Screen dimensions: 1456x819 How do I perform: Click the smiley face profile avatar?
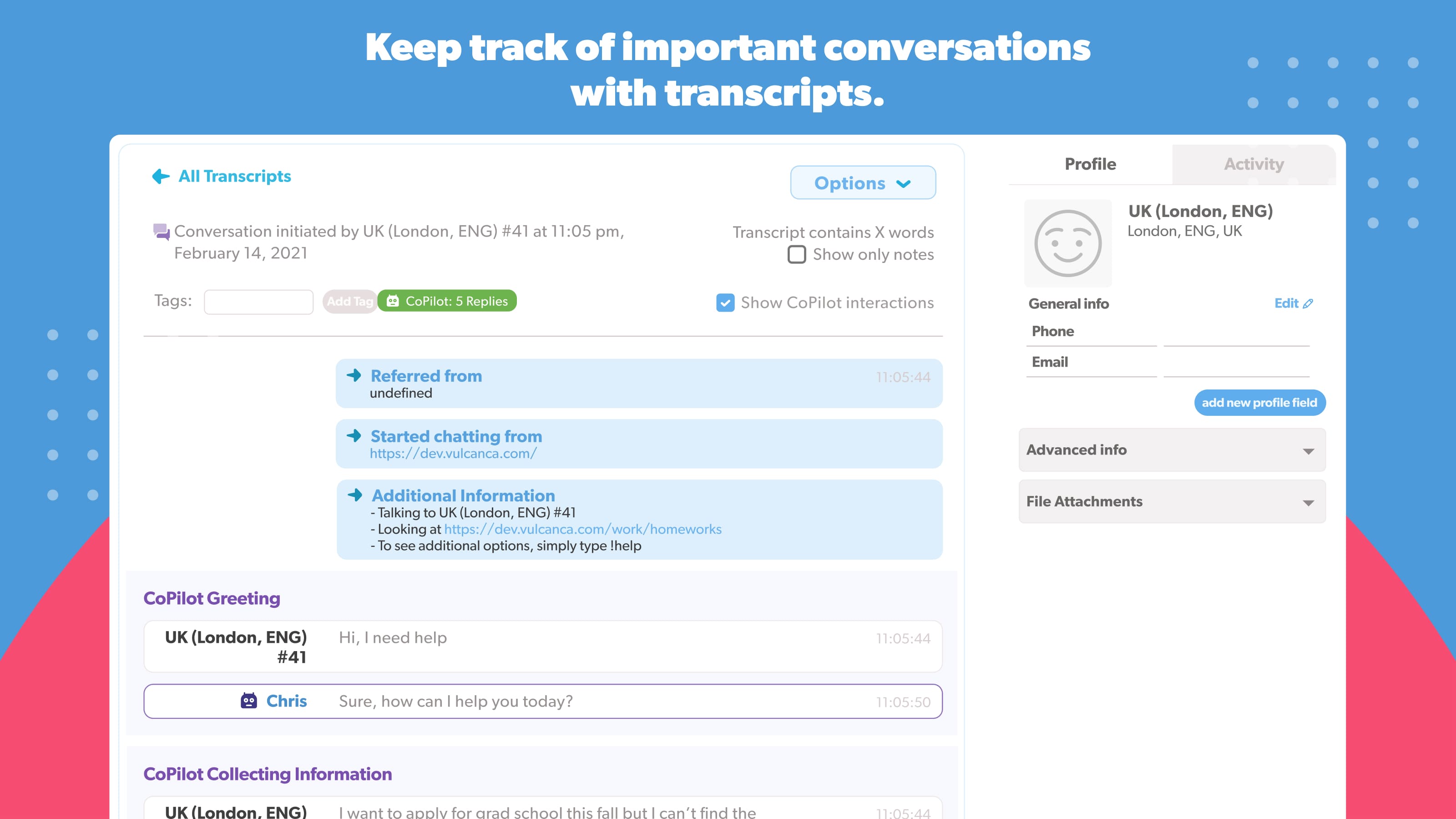coord(1068,243)
